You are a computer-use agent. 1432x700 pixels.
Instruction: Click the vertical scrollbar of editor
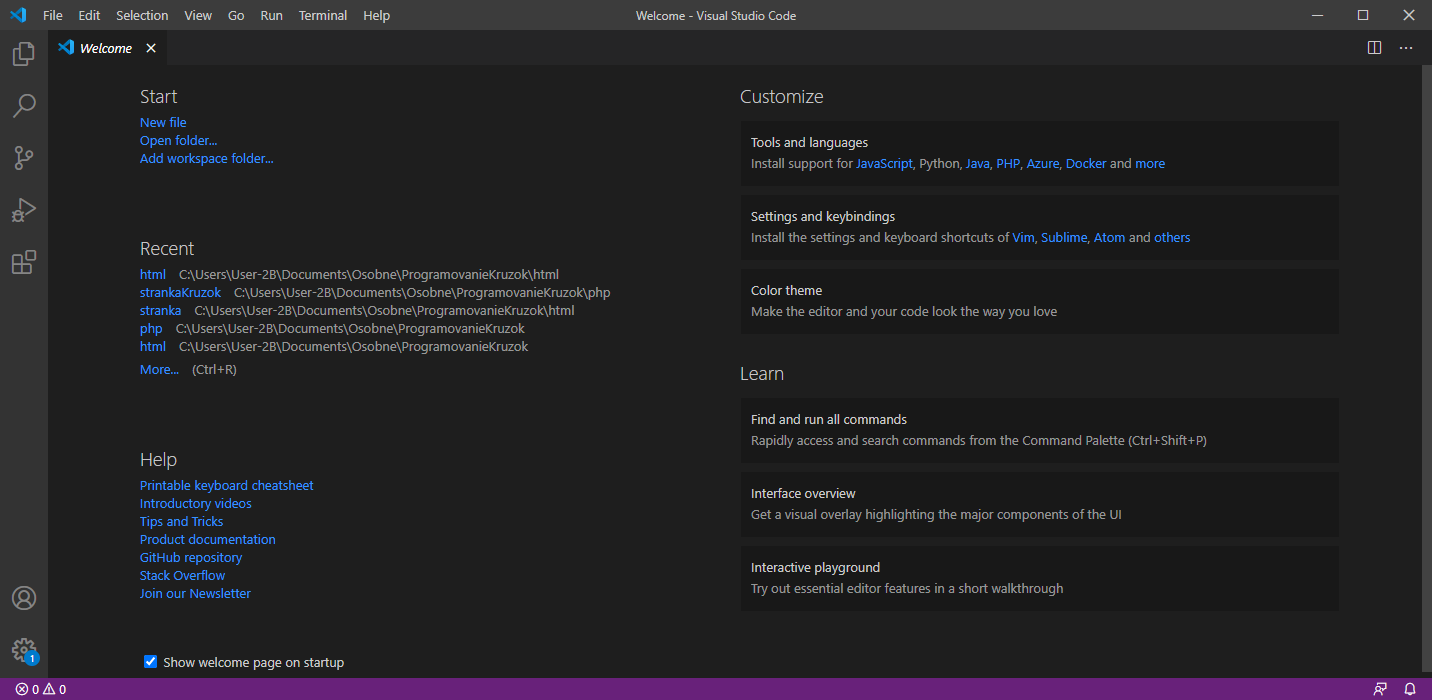[1425, 367]
